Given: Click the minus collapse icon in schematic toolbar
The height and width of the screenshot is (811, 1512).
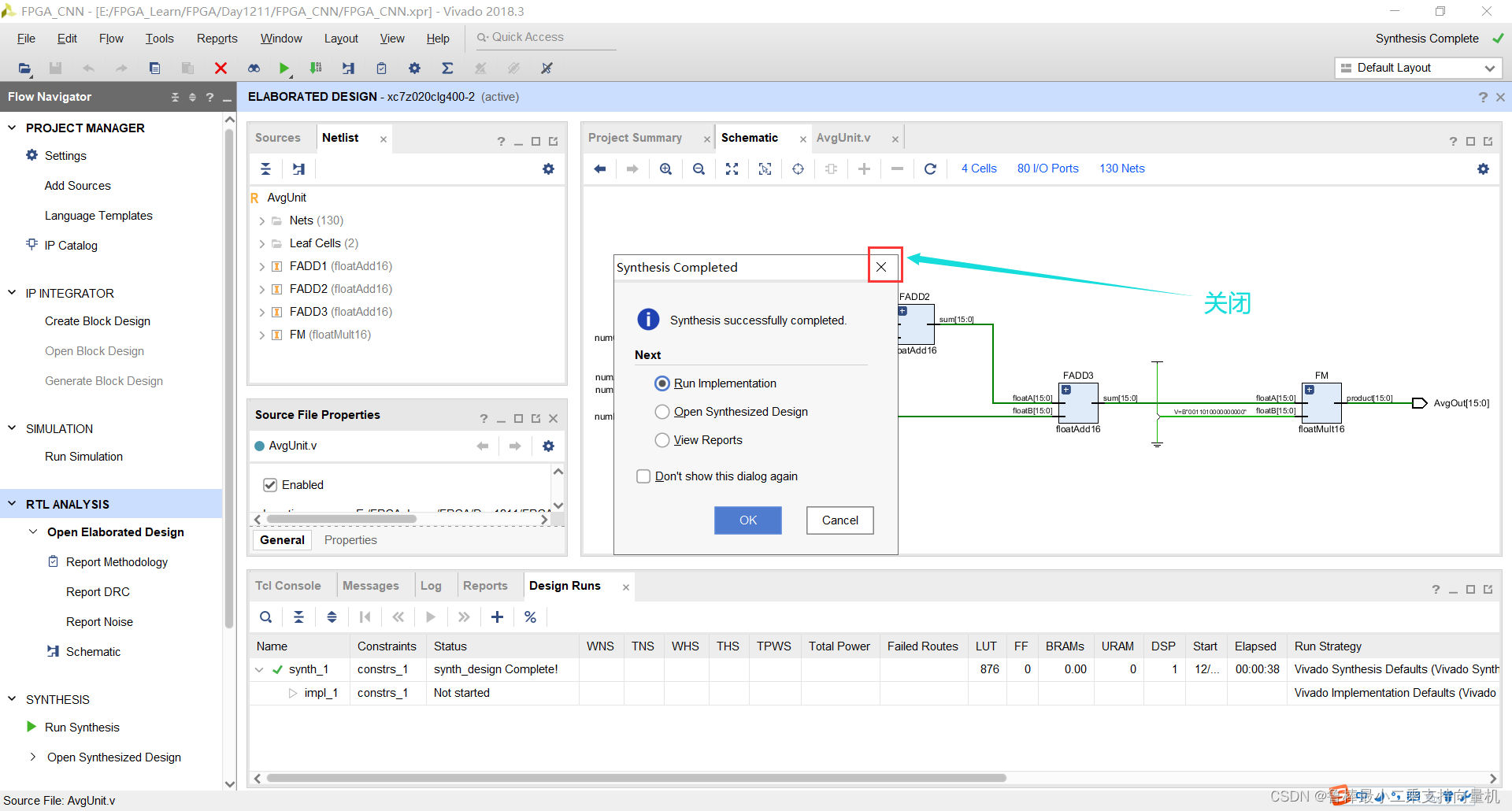Looking at the screenshot, I should pyautogui.click(x=897, y=168).
